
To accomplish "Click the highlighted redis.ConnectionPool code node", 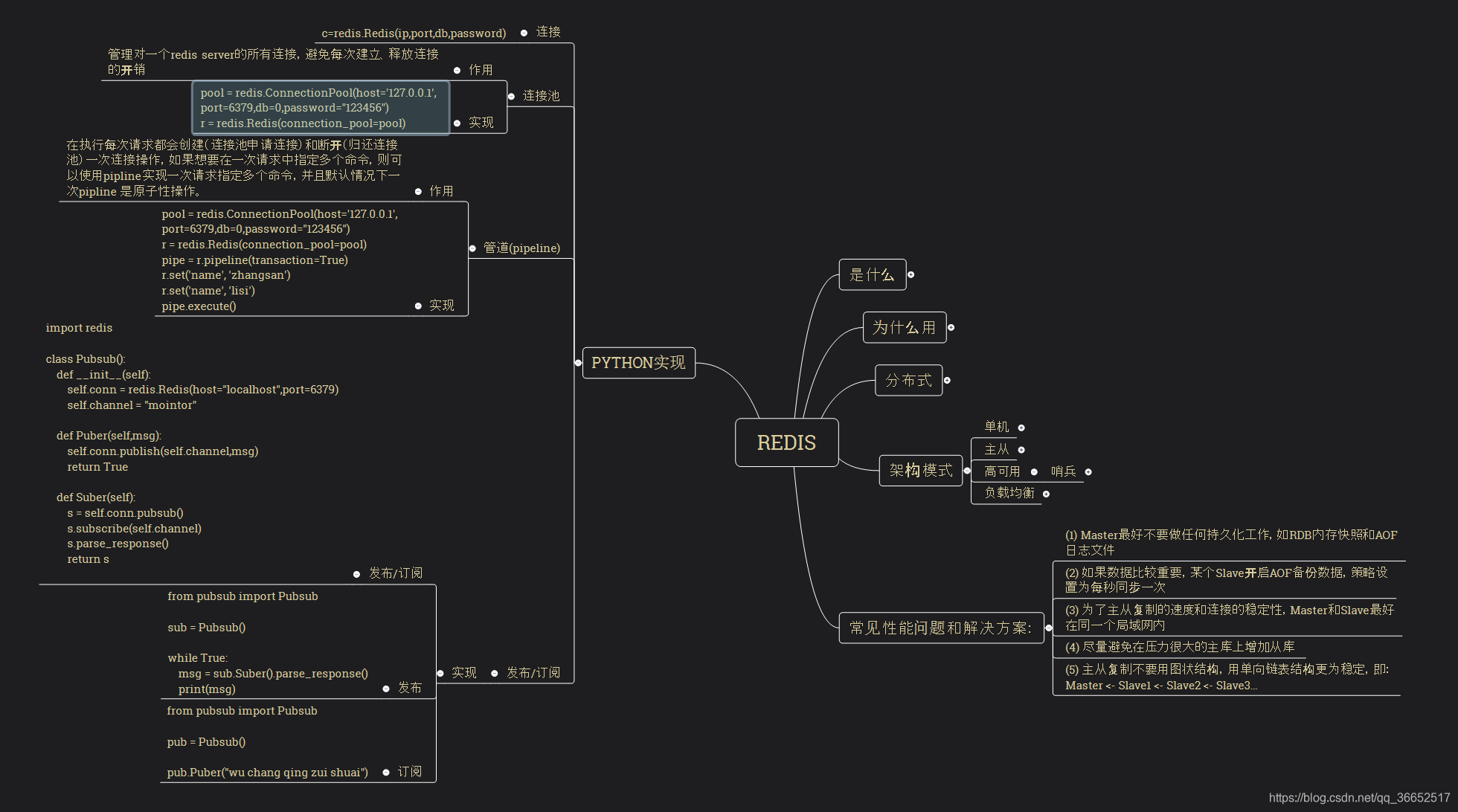I will [321, 108].
